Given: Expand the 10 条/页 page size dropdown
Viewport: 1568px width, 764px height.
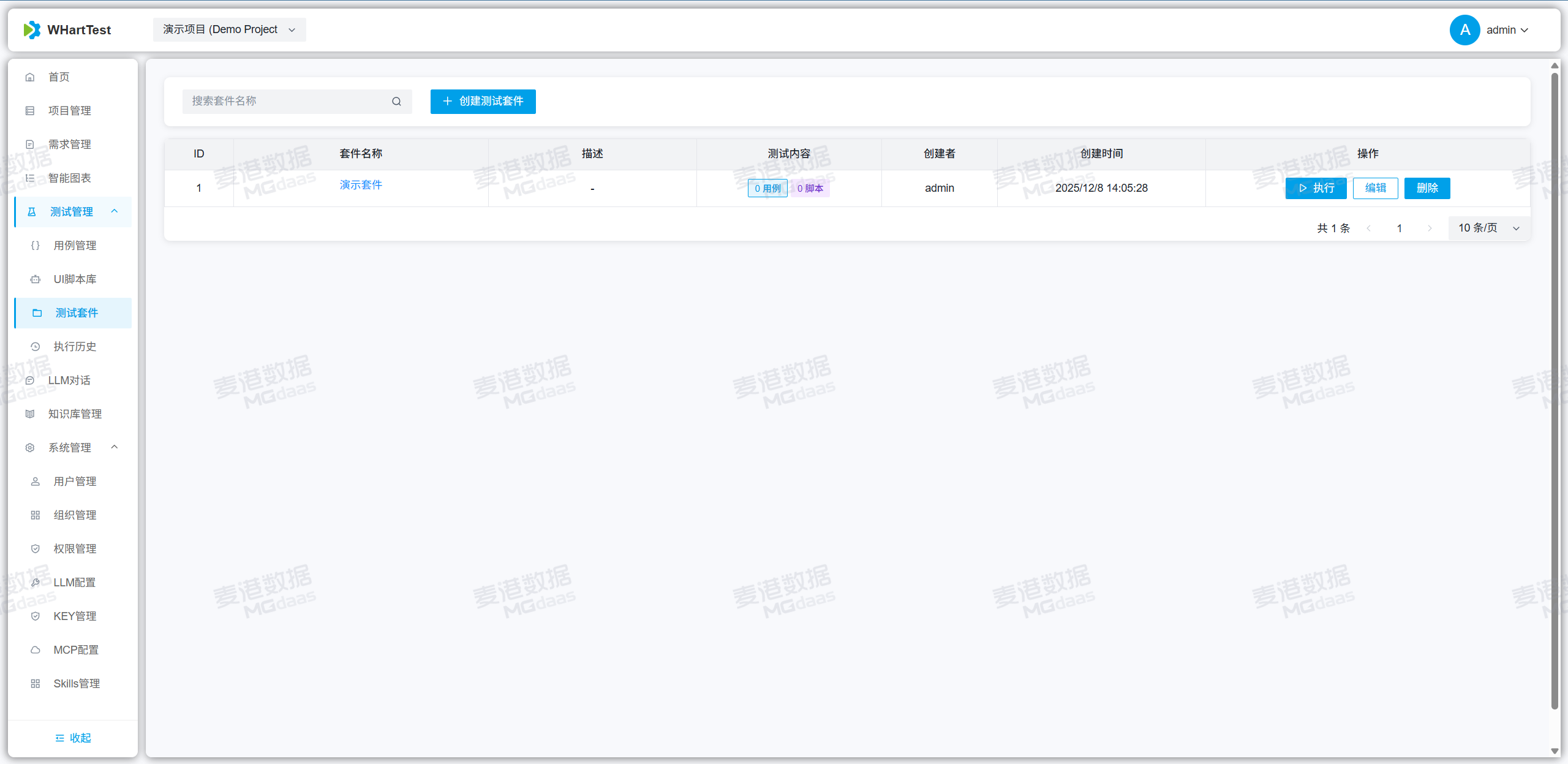Looking at the screenshot, I should pyautogui.click(x=1488, y=229).
